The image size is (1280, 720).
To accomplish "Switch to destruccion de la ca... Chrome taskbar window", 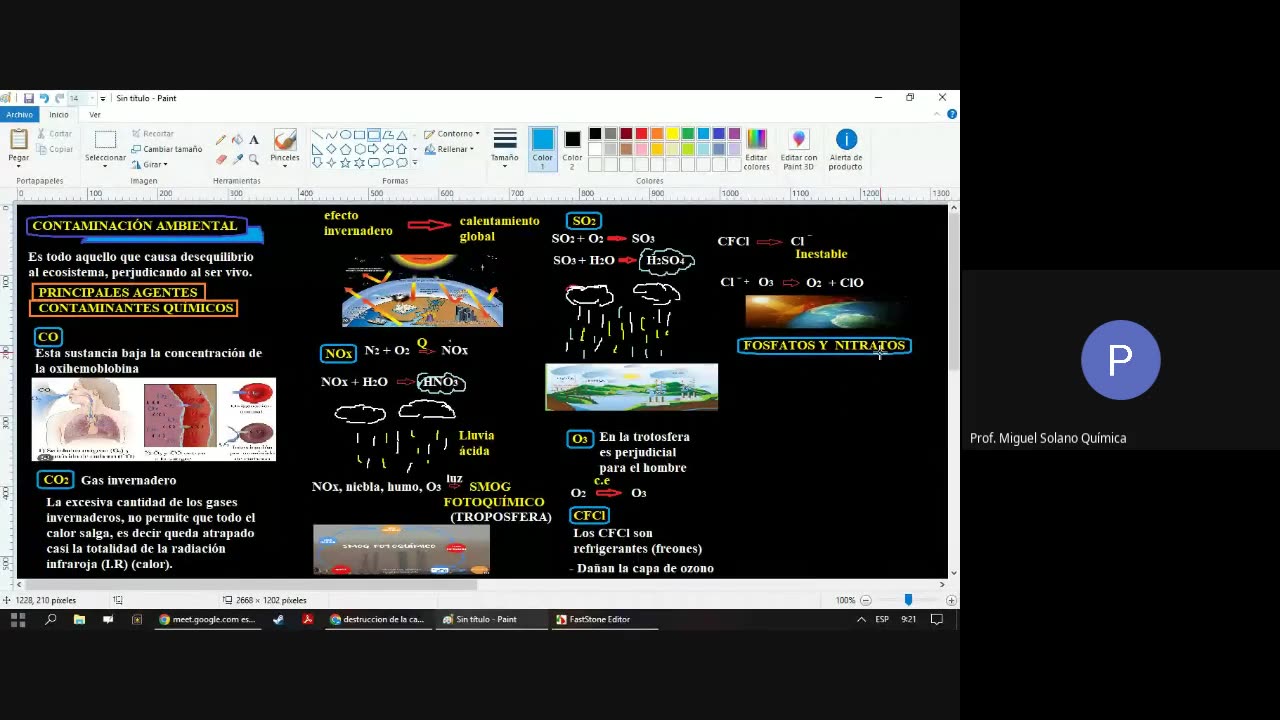I will pos(378,619).
